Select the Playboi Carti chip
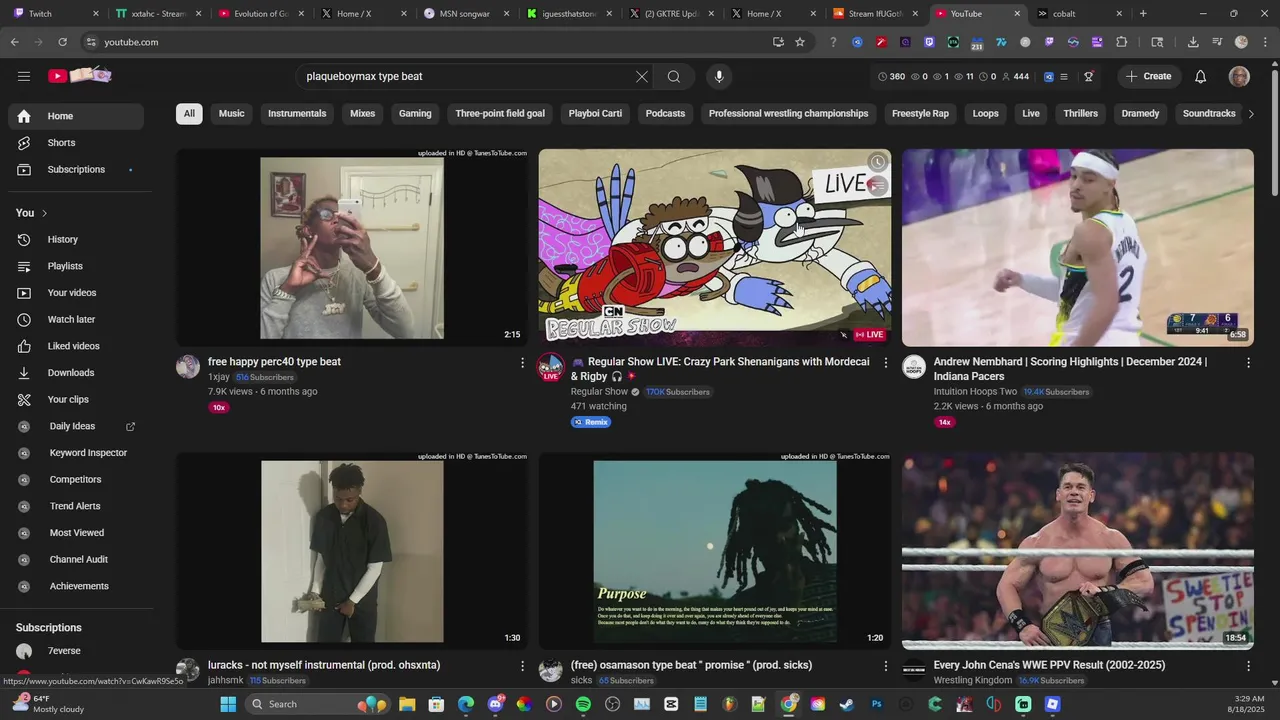This screenshot has width=1280, height=720. [595, 114]
